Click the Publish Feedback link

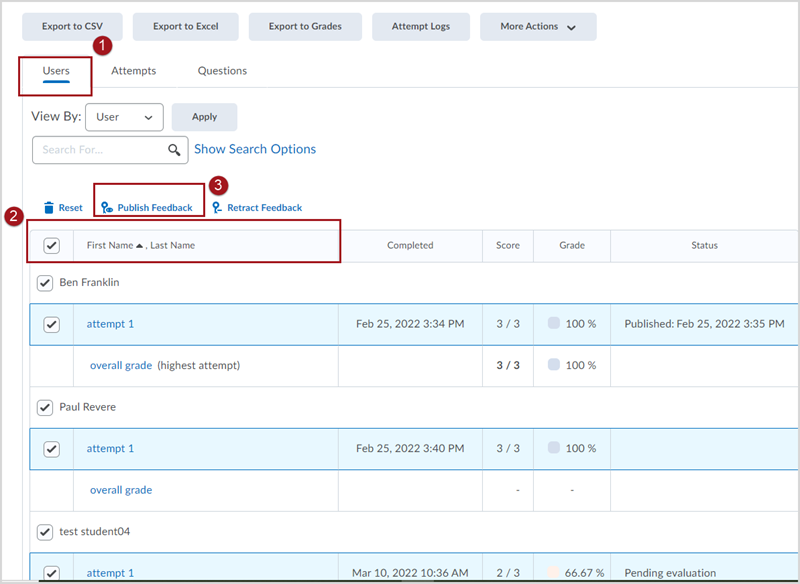[155, 208]
